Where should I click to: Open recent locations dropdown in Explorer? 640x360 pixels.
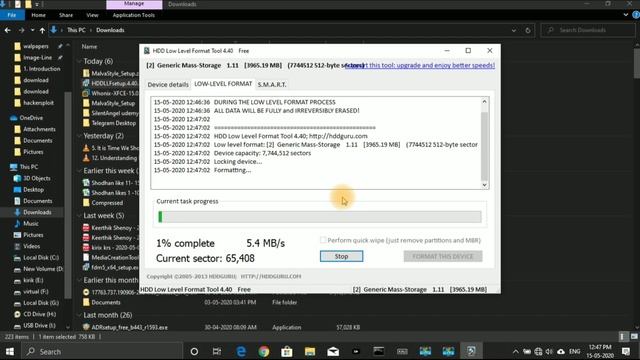(32, 30)
